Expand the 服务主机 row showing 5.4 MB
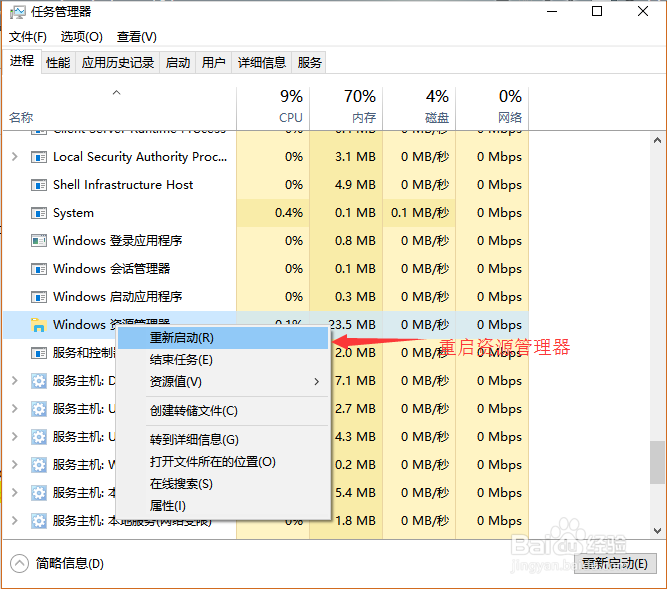667x589 pixels. [15, 492]
